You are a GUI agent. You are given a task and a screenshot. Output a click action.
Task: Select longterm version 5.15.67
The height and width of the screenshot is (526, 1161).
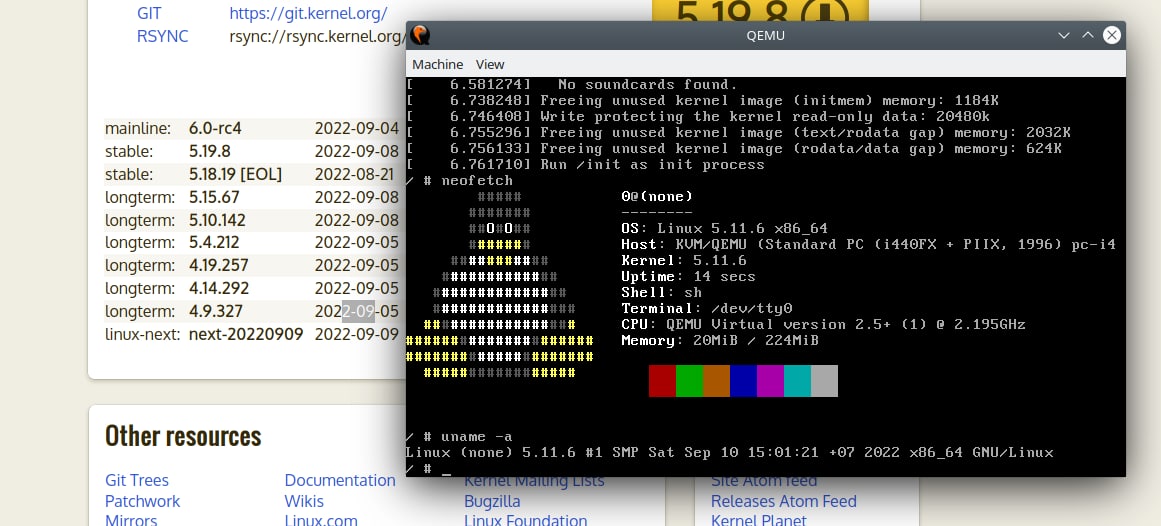[214, 197]
